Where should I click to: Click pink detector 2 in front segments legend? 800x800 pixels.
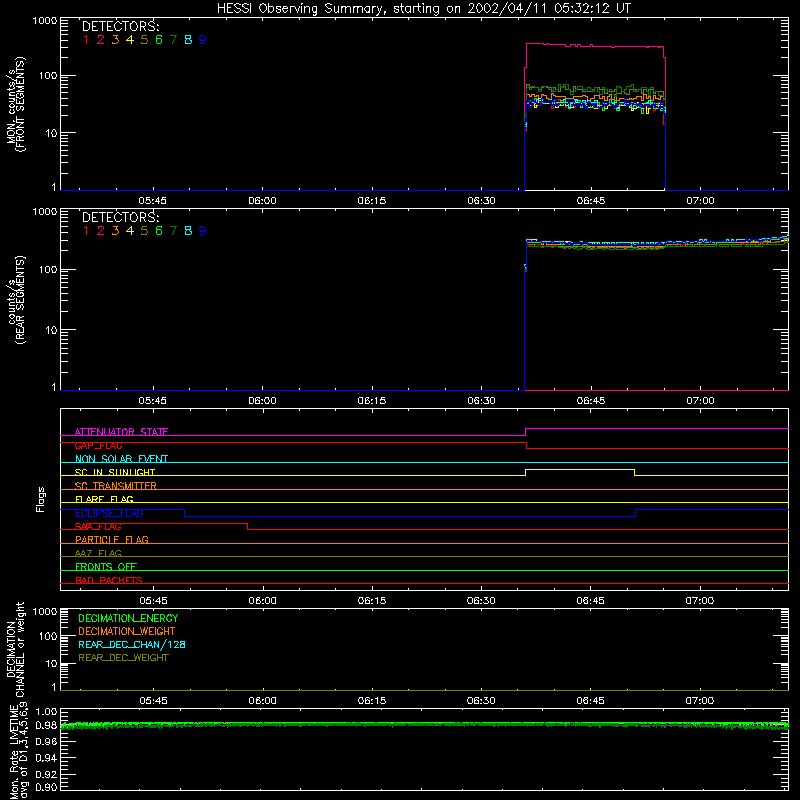tap(101, 40)
